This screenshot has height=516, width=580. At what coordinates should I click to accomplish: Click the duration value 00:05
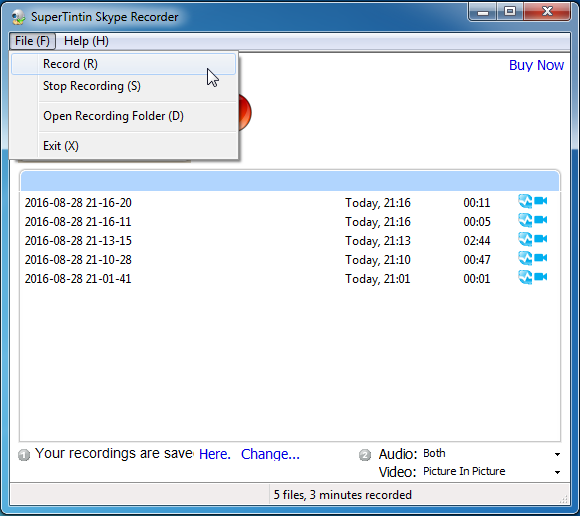click(x=476, y=222)
